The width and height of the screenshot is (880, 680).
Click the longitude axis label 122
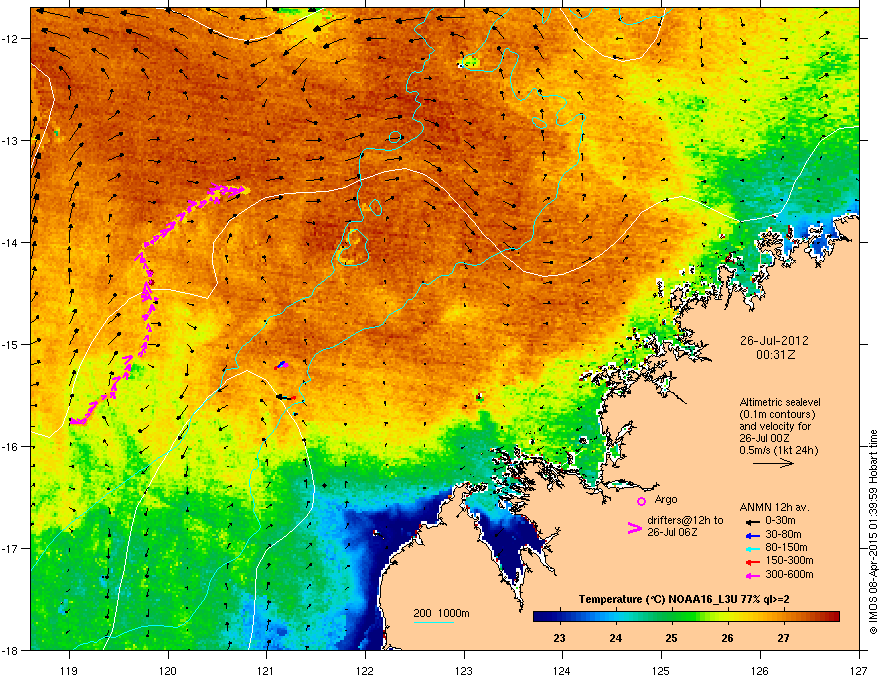365,671
